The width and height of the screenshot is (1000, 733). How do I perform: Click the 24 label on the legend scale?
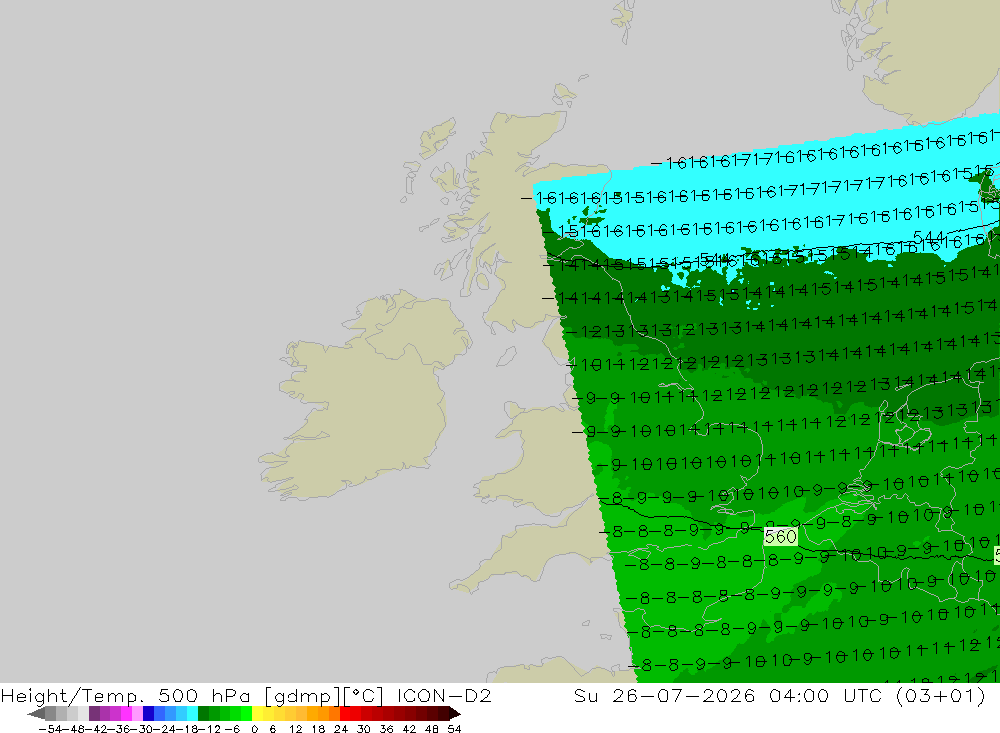point(341,729)
